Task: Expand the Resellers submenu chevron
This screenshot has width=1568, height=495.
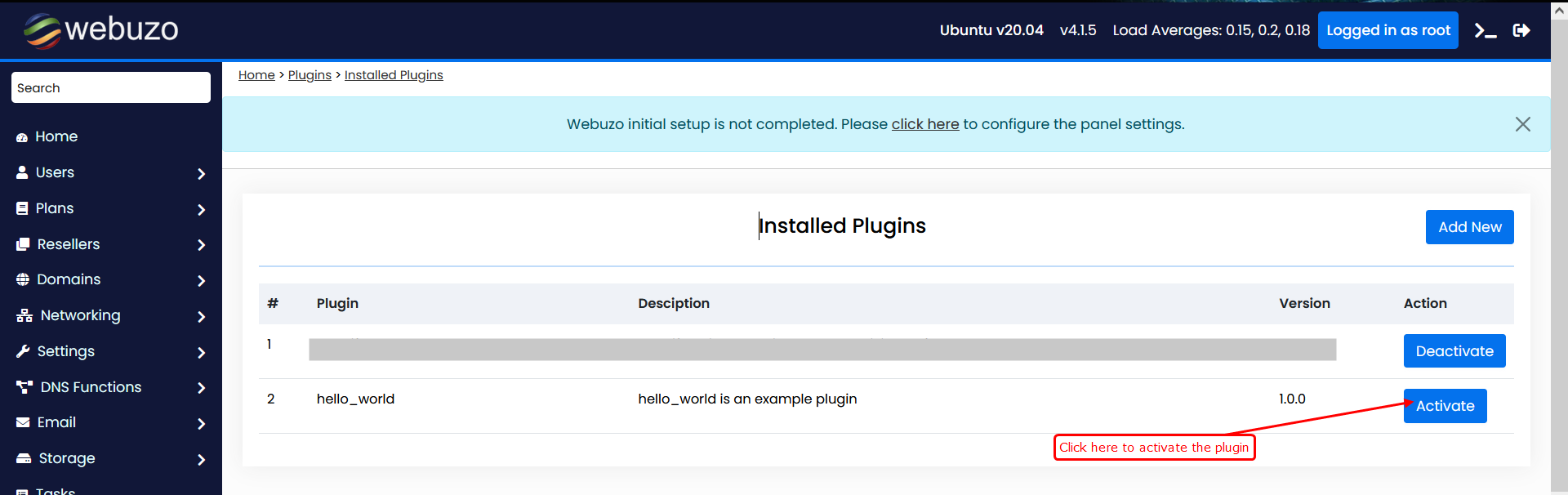Action: (201, 245)
